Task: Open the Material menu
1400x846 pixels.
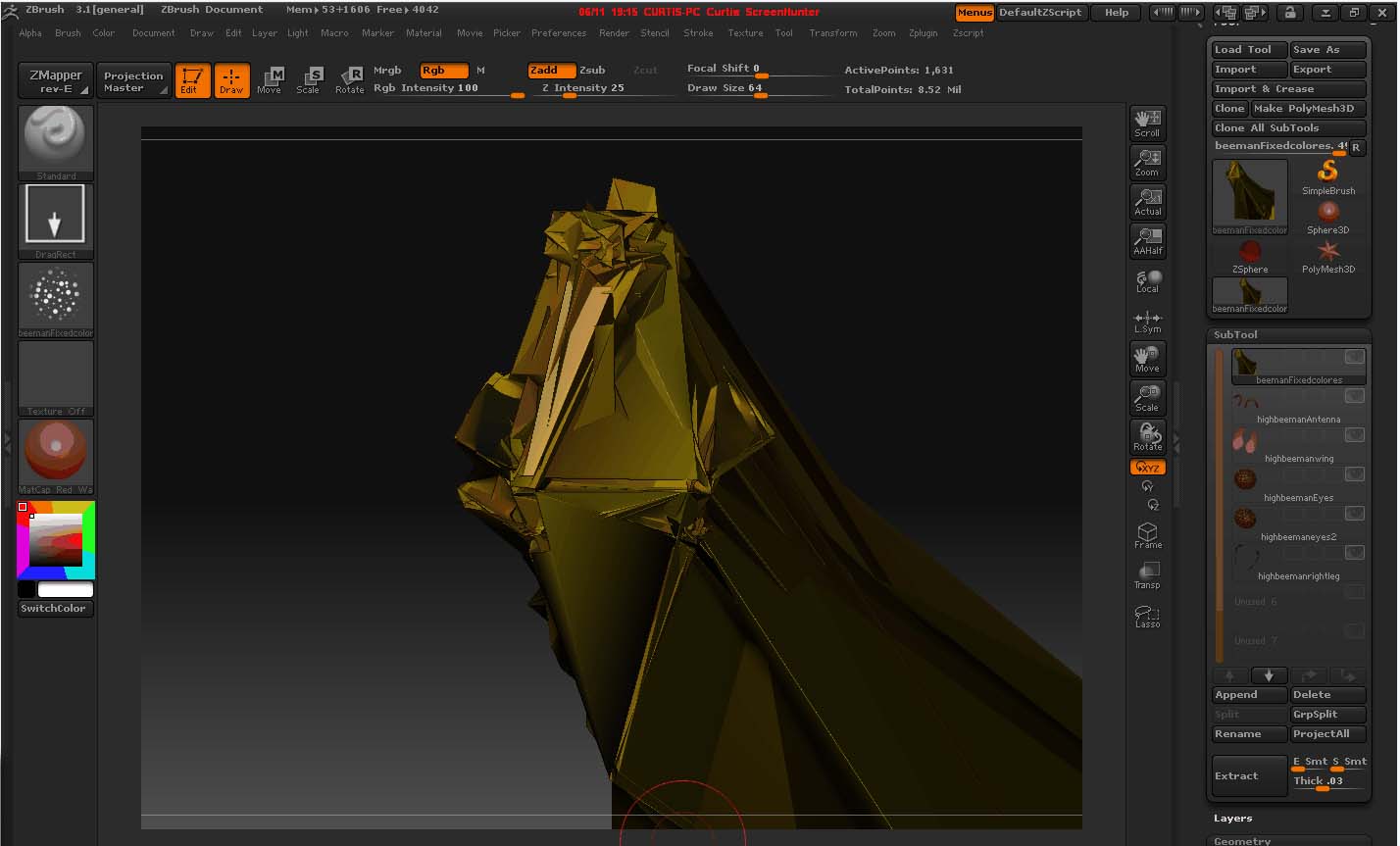Action: (x=424, y=32)
